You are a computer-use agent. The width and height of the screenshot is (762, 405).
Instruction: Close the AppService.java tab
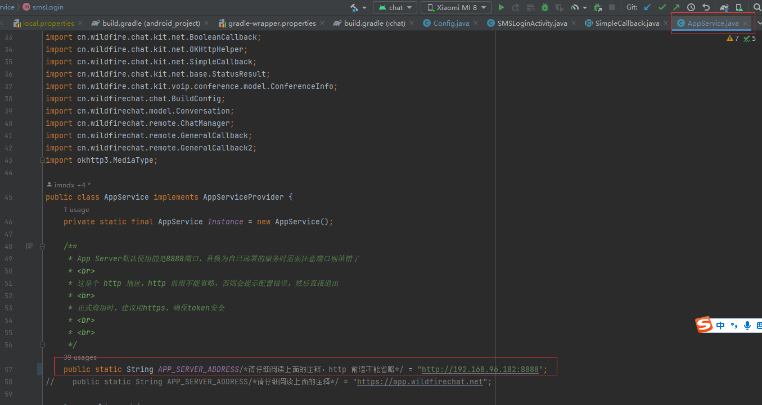(x=745, y=23)
